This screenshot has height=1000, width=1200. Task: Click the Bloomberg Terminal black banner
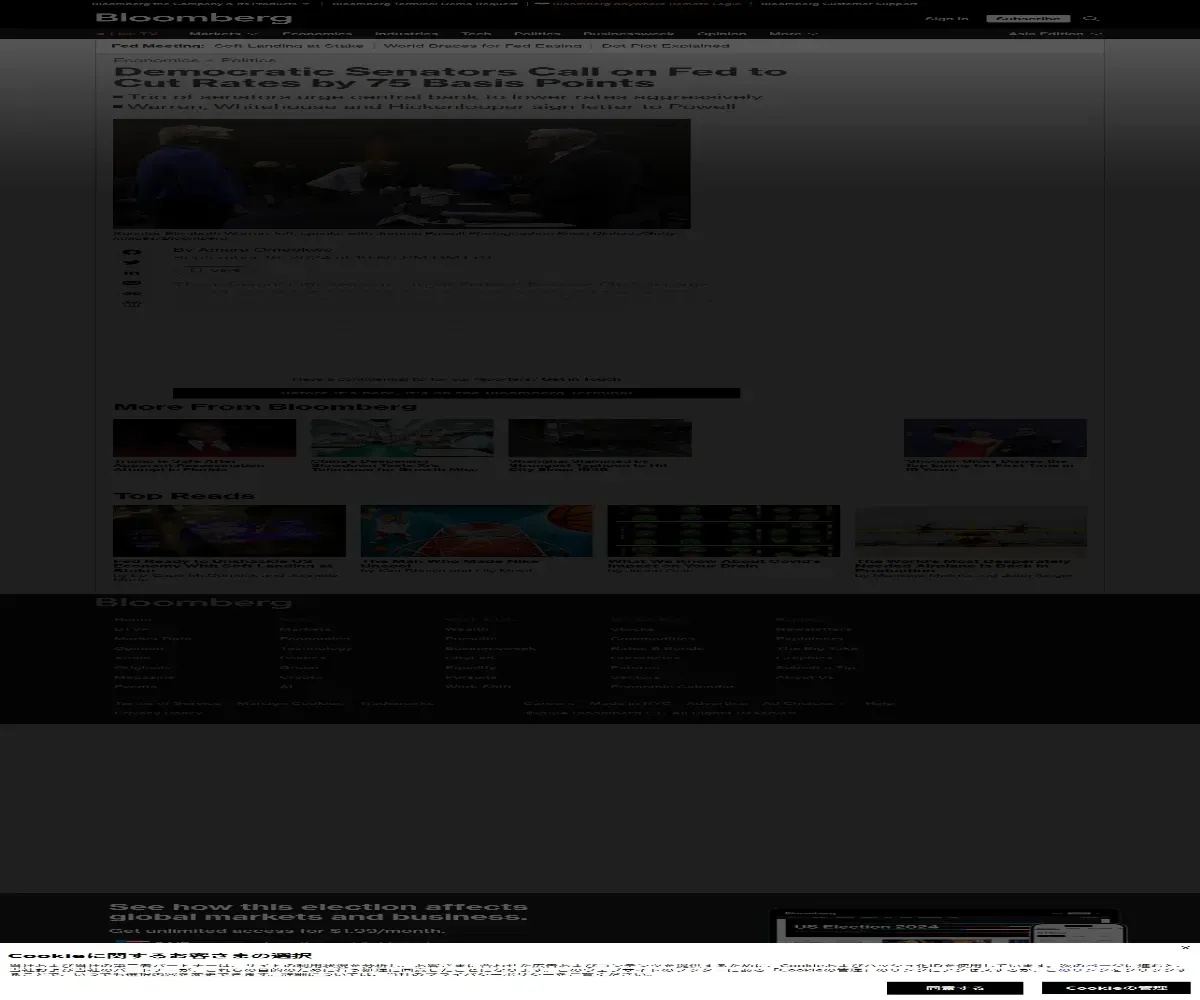click(456, 393)
